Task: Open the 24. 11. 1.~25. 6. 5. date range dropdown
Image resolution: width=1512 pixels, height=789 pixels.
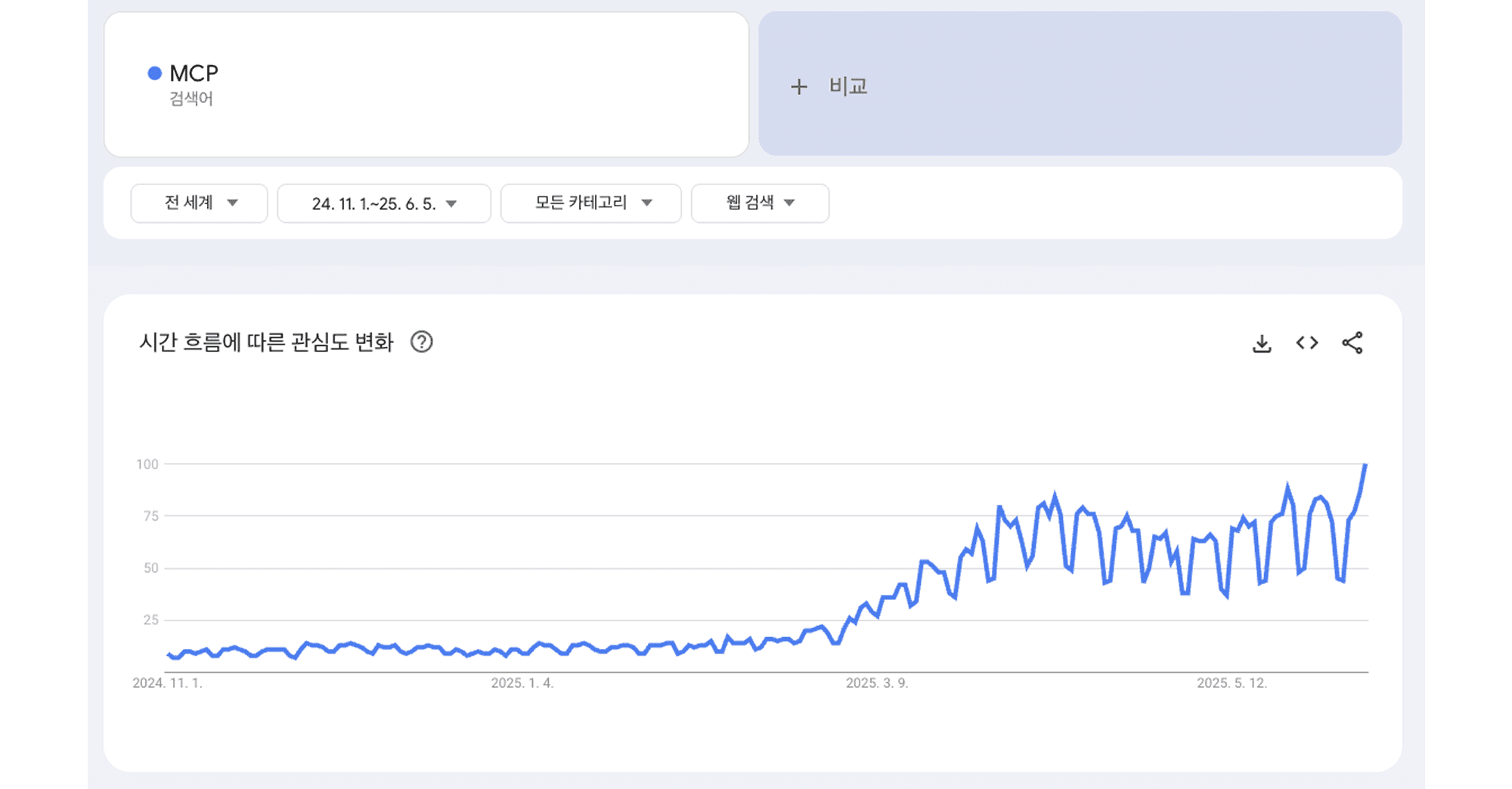Action: click(x=384, y=203)
